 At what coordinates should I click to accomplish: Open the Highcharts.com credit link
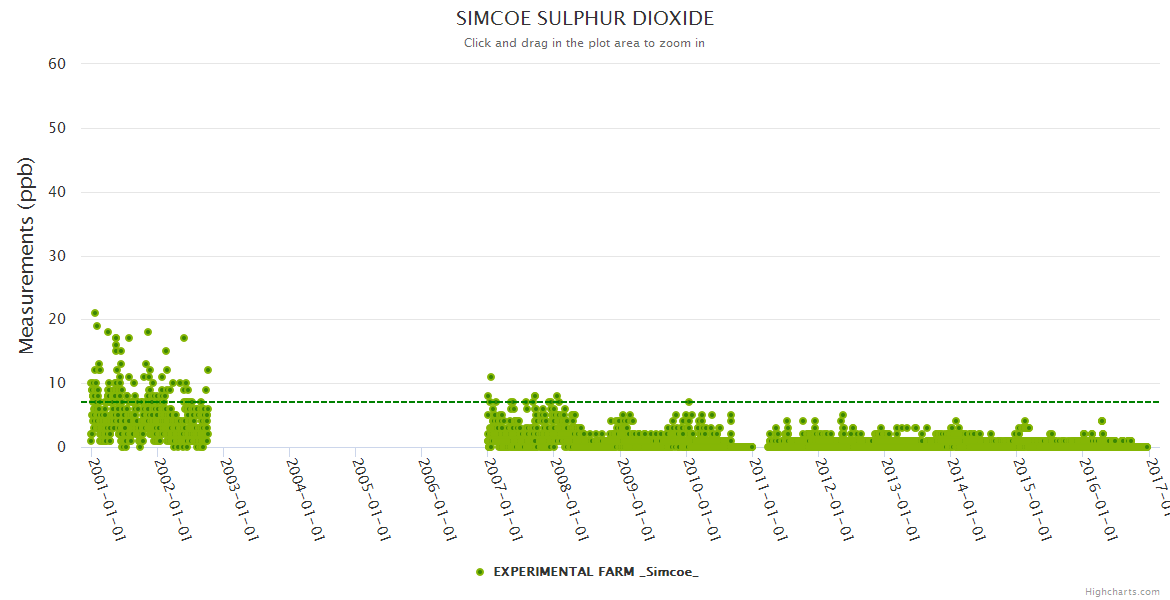click(1122, 591)
